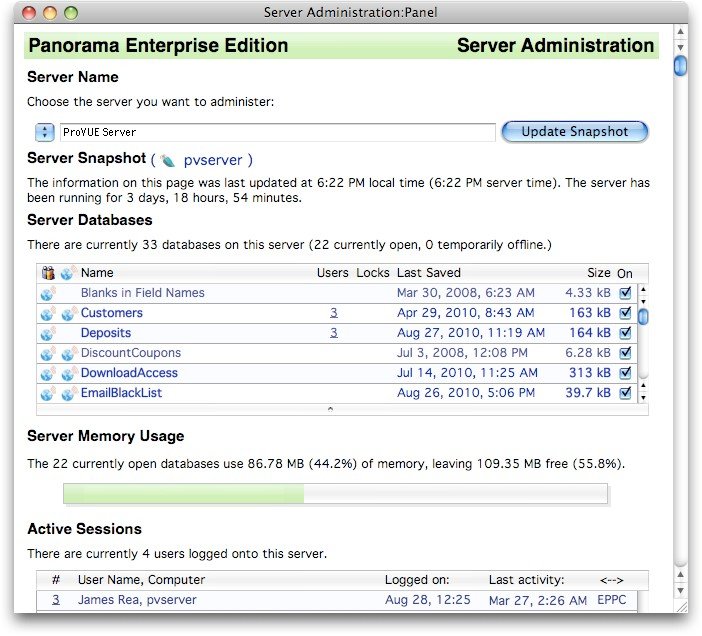Click the server memory usage bar
The image size is (702, 636).
(x=335, y=494)
